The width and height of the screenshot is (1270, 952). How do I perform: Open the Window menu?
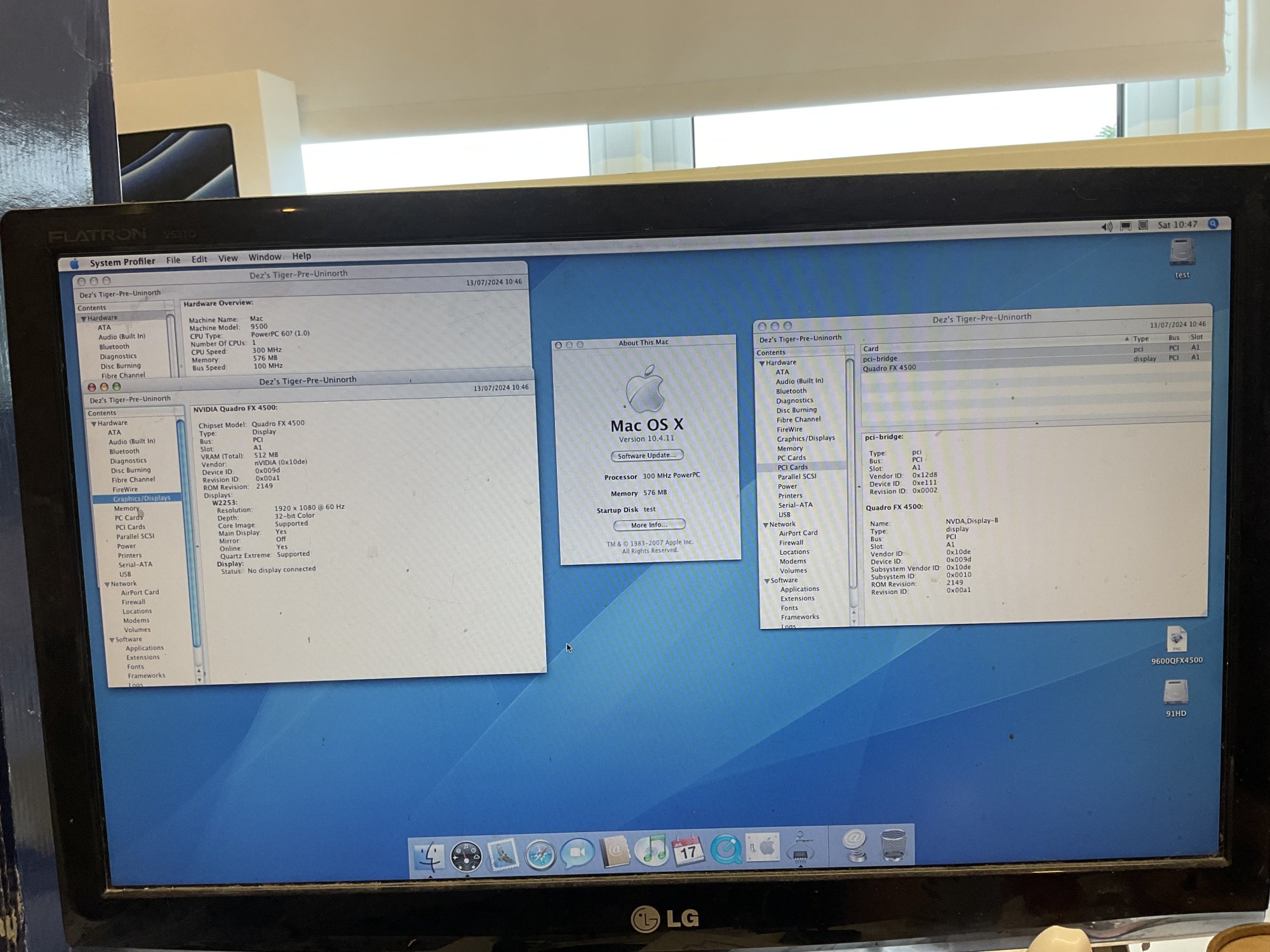click(x=265, y=257)
